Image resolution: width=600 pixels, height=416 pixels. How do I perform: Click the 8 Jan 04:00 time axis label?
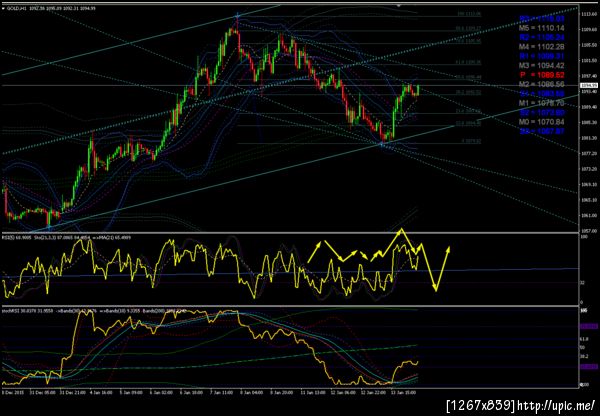[252, 393]
